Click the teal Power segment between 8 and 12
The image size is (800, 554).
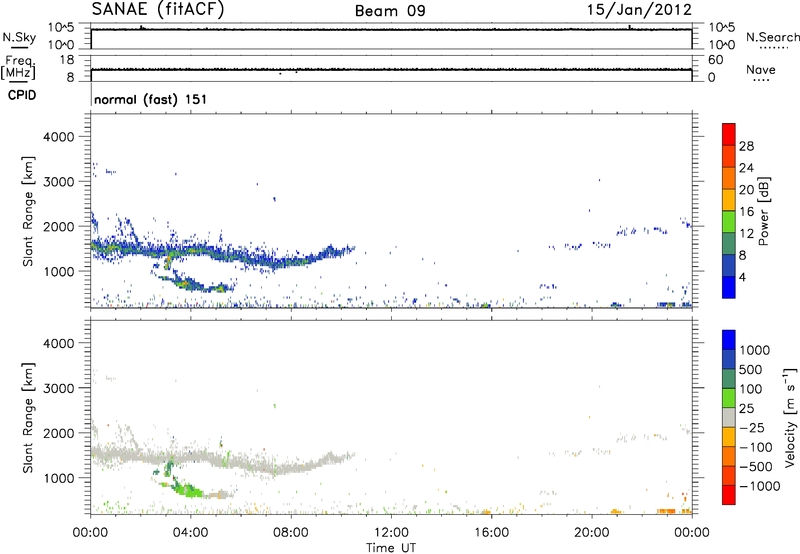[729, 244]
